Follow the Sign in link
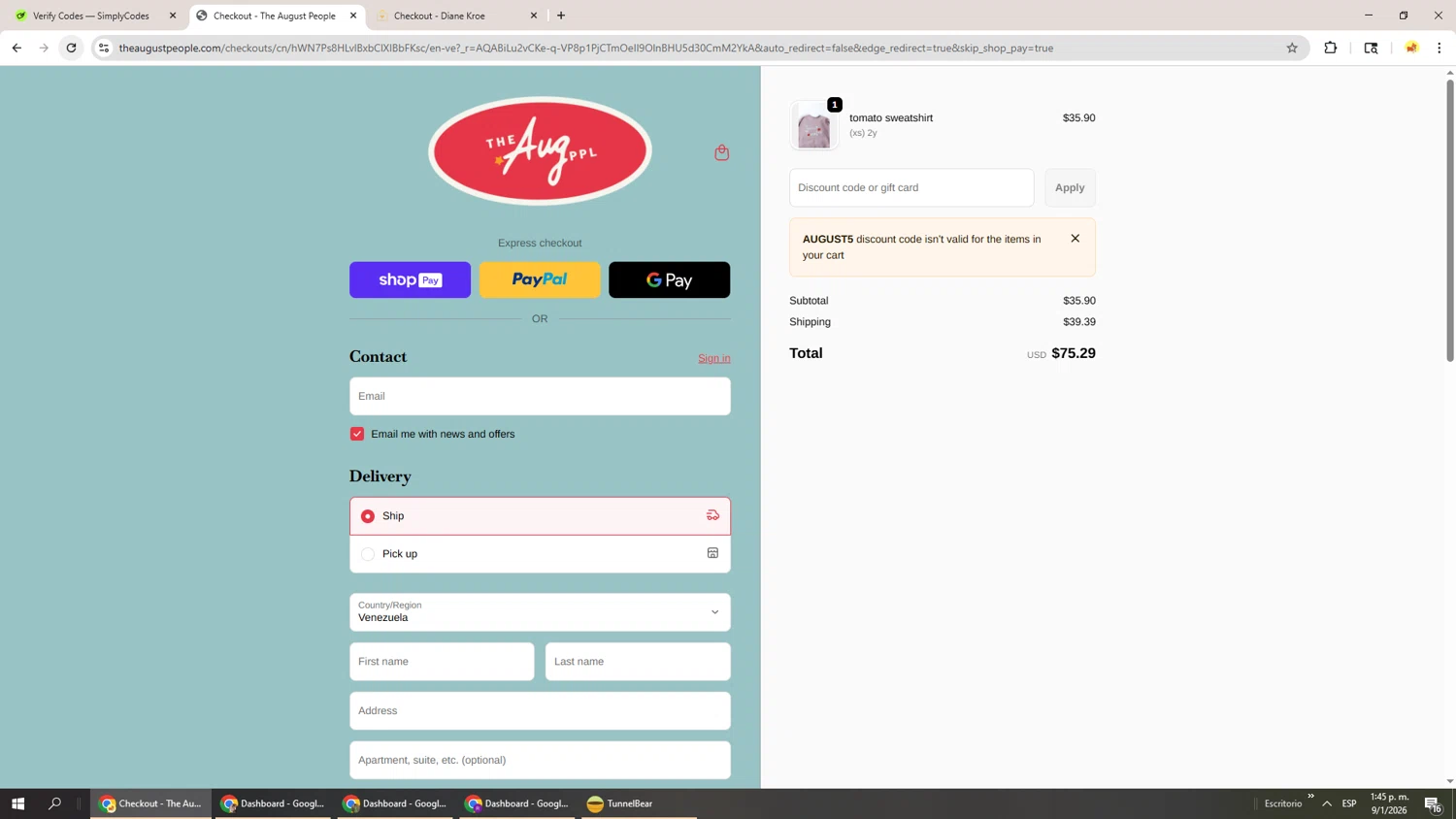 (714, 358)
